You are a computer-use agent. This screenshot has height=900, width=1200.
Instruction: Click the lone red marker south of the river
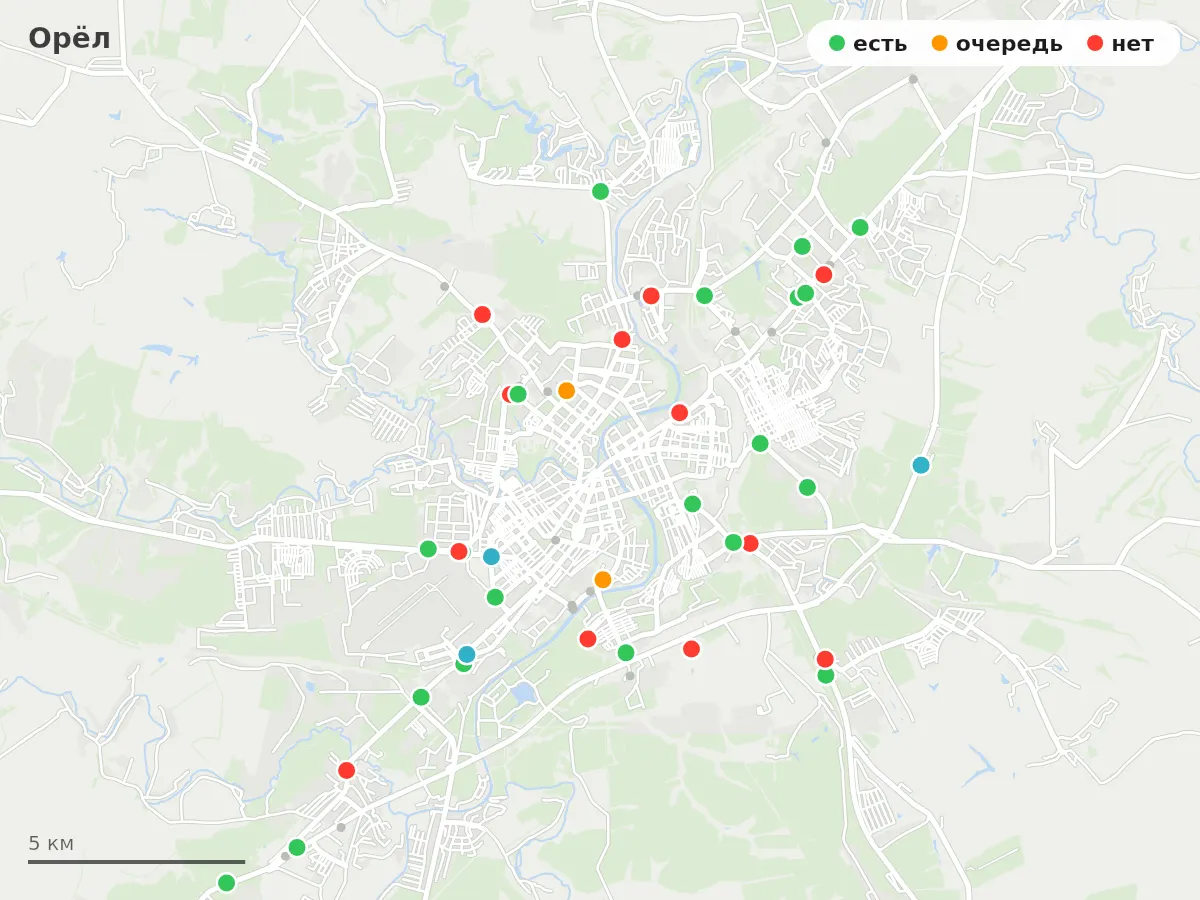691,649
